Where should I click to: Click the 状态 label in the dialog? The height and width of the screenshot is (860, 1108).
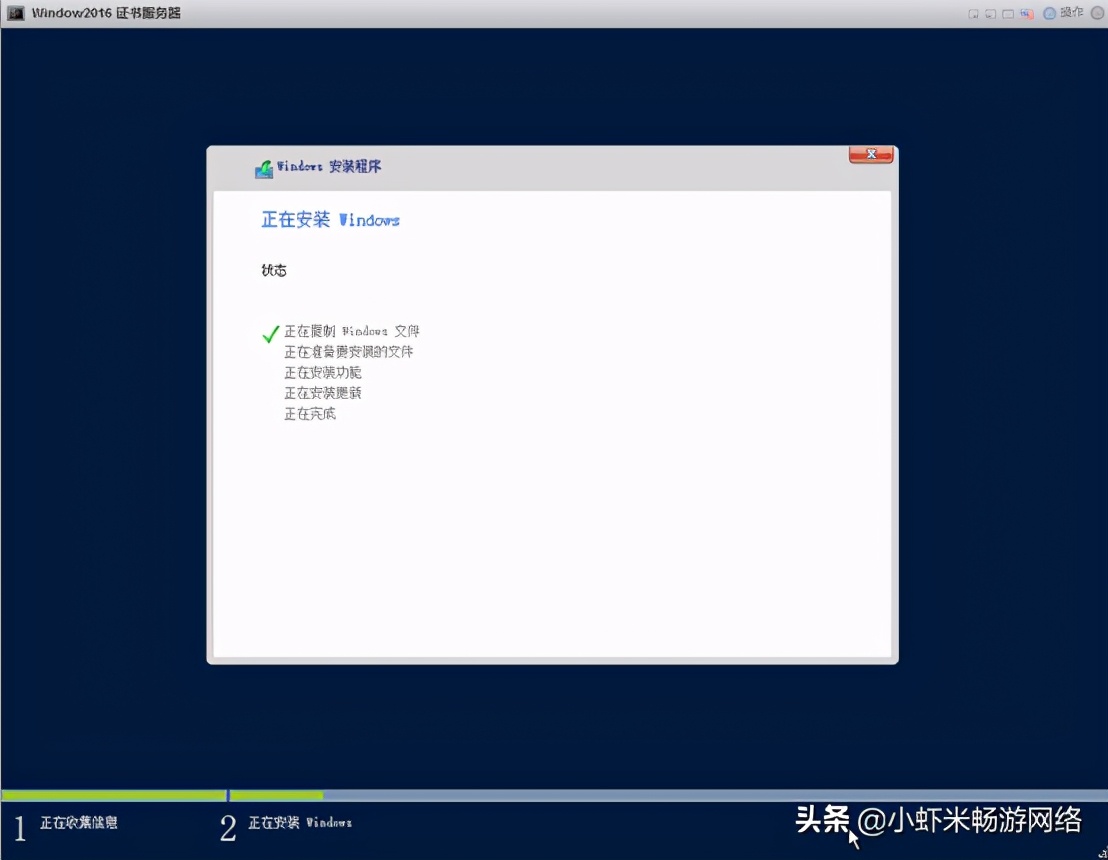coord(274,270)
